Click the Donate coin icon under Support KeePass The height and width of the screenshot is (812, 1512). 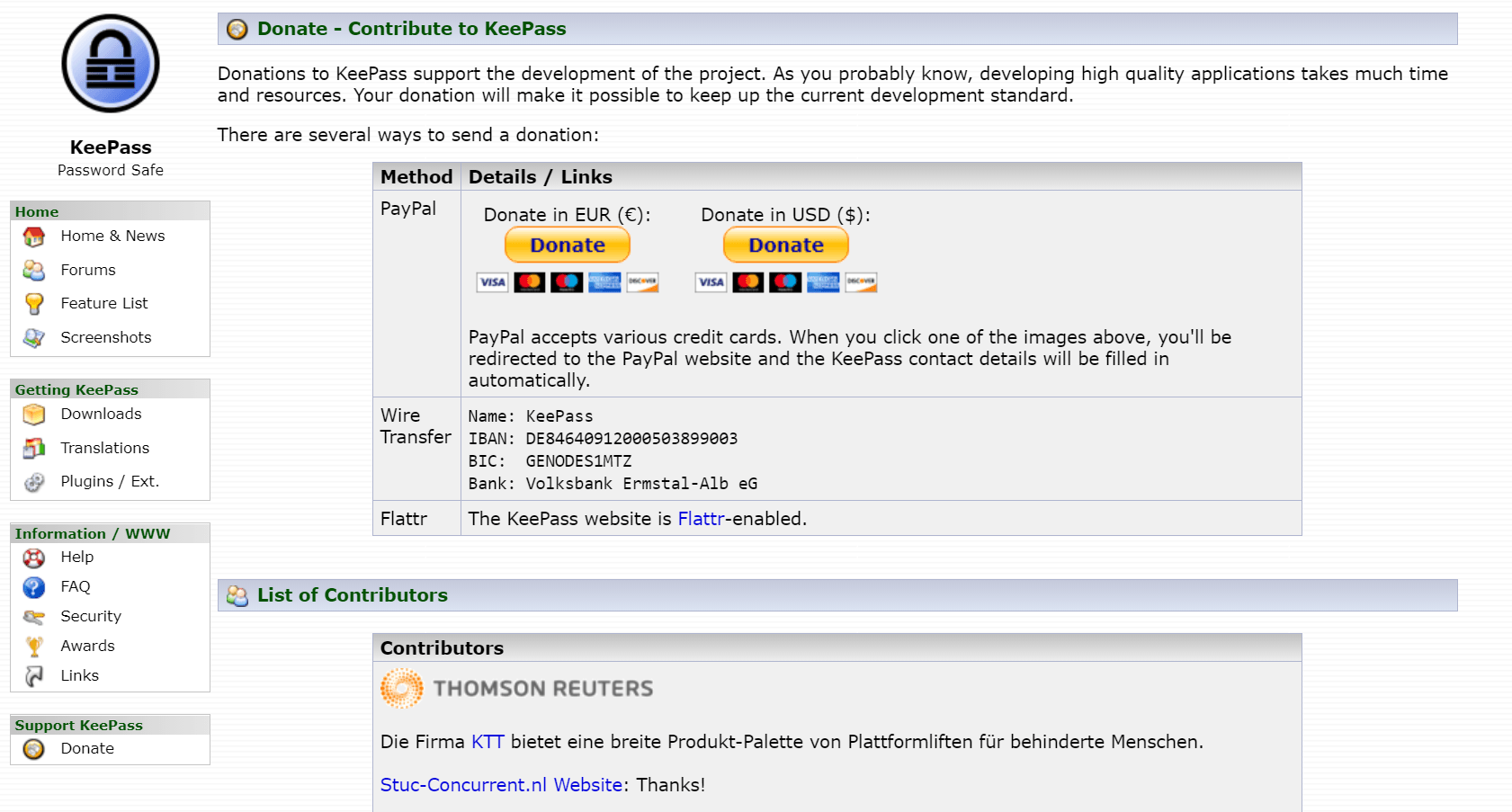click(33, 748)
